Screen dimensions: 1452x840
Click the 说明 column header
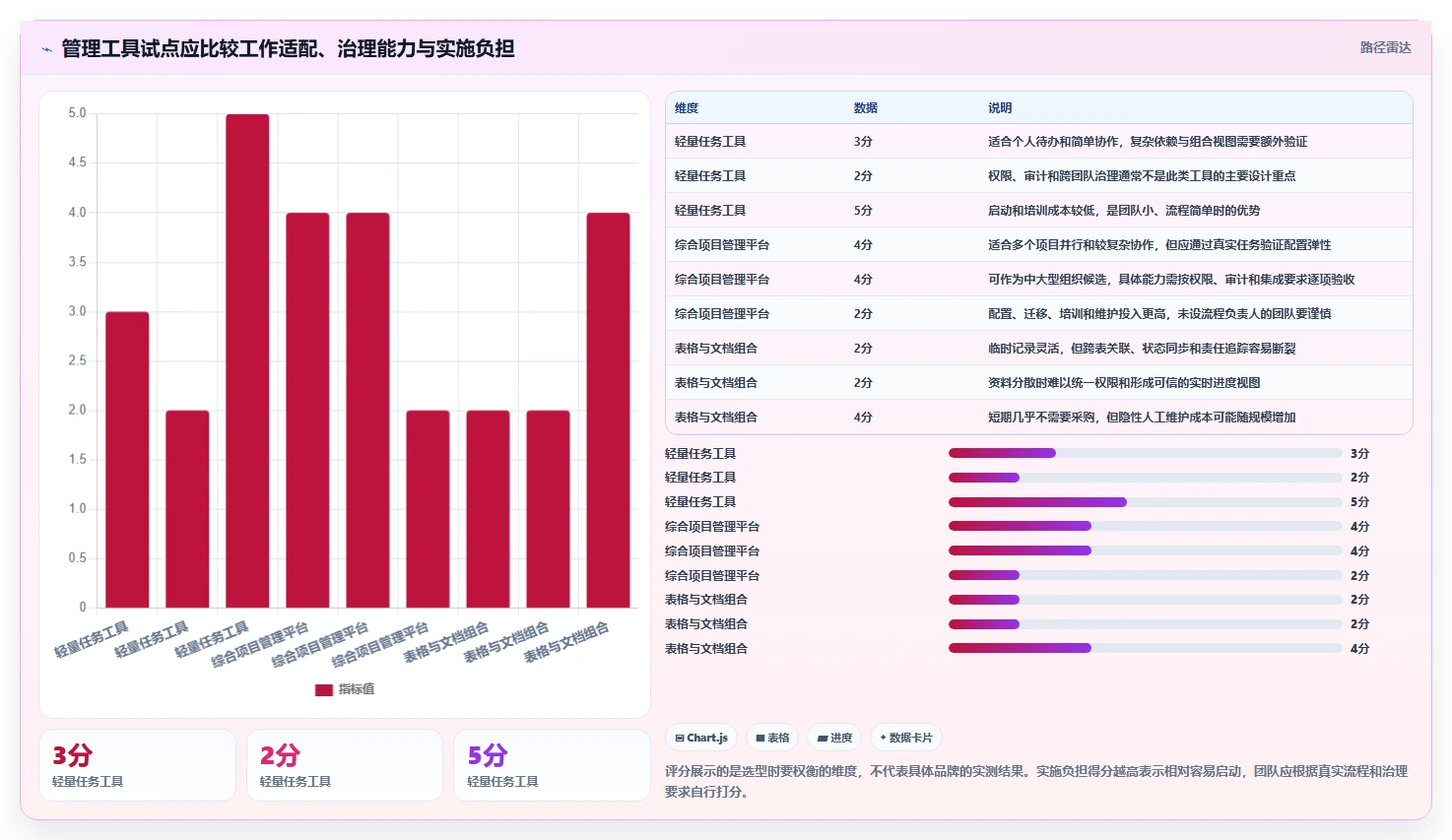[1000, 108]
